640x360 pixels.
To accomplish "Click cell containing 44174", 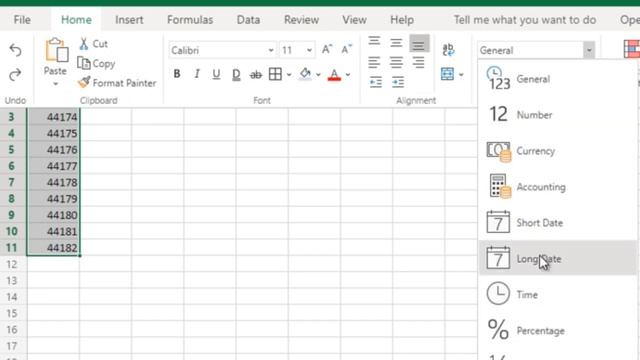I will point(53,117).
